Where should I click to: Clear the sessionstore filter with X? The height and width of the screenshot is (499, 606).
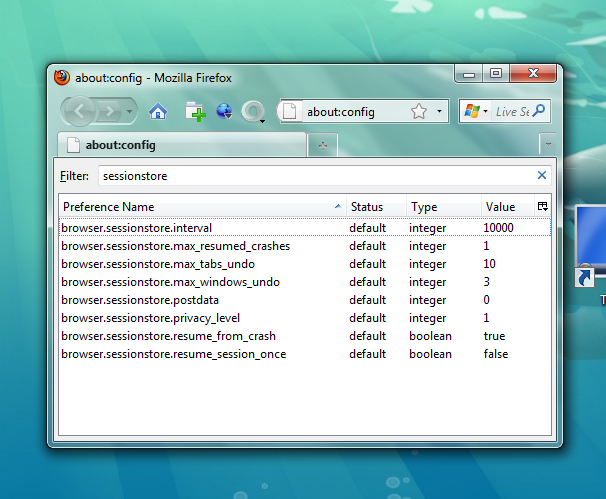542,175
